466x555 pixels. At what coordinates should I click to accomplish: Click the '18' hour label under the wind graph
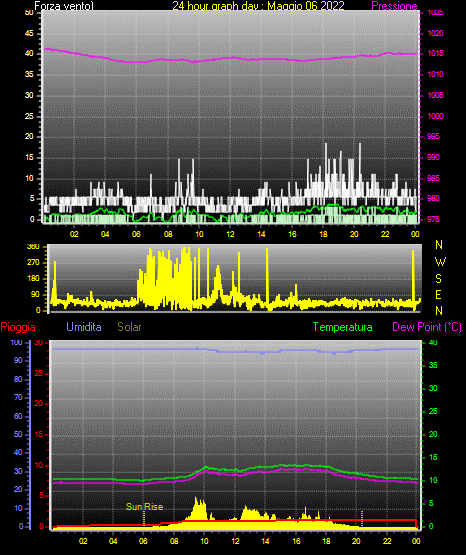coord(323,234)
